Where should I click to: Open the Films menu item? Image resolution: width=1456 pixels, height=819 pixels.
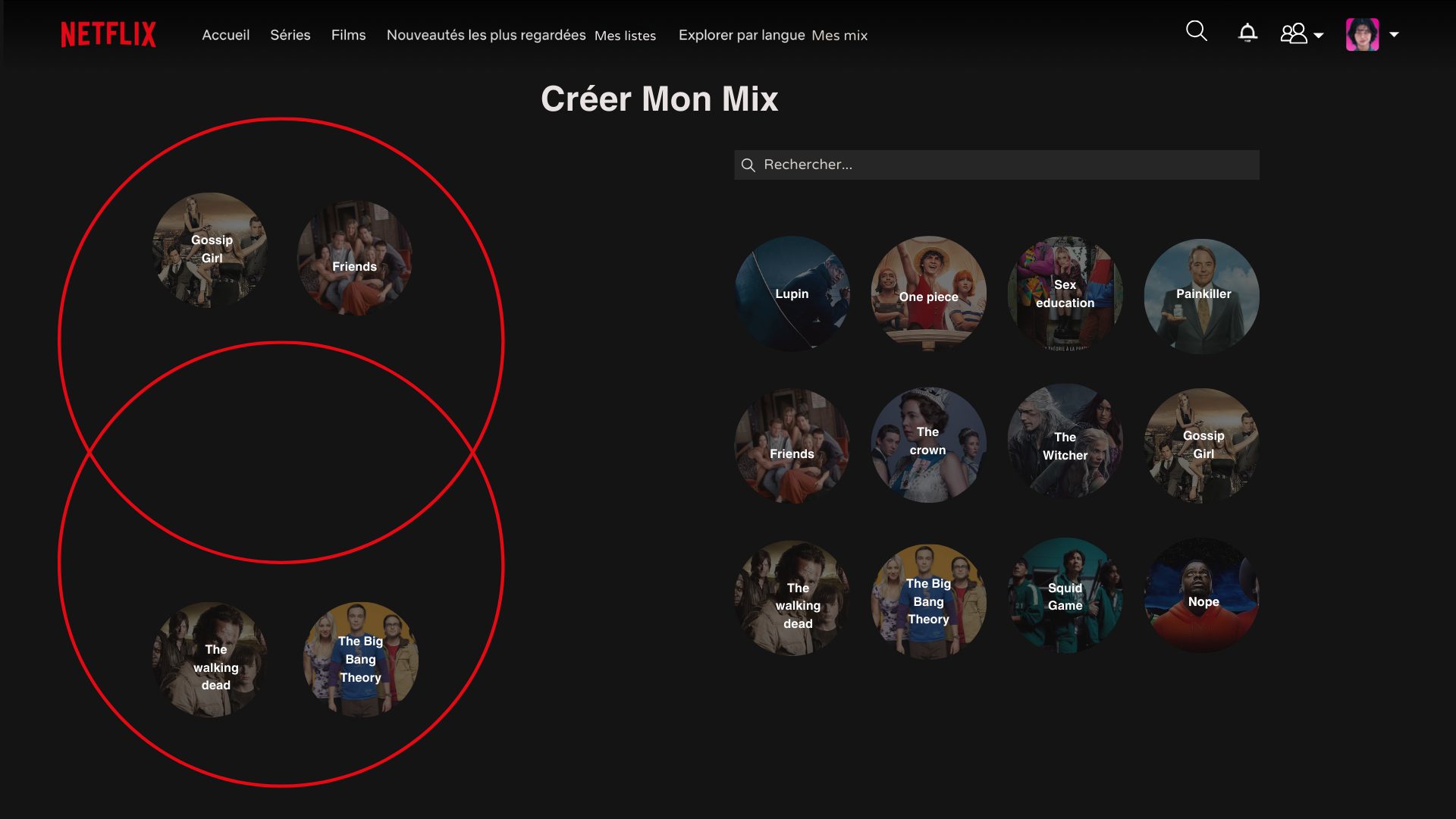348,35
